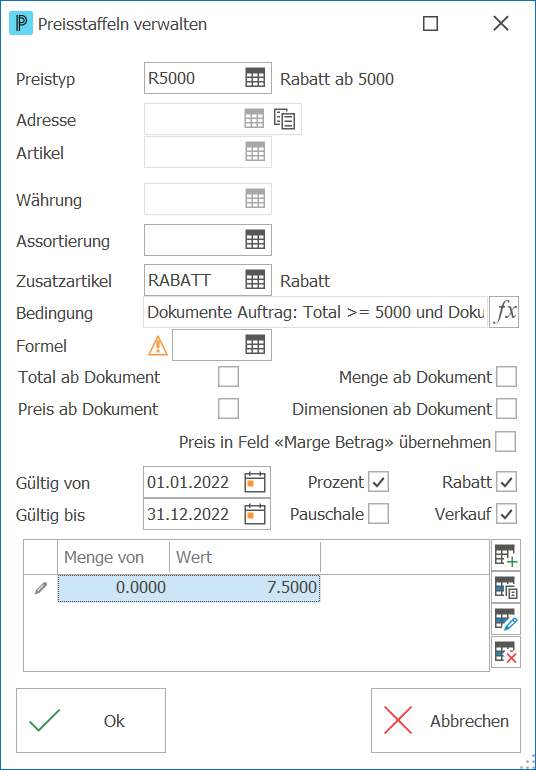Open the calendar picker for Gültig bis
The width and height of the screenshot is (536, 770).
255,514
